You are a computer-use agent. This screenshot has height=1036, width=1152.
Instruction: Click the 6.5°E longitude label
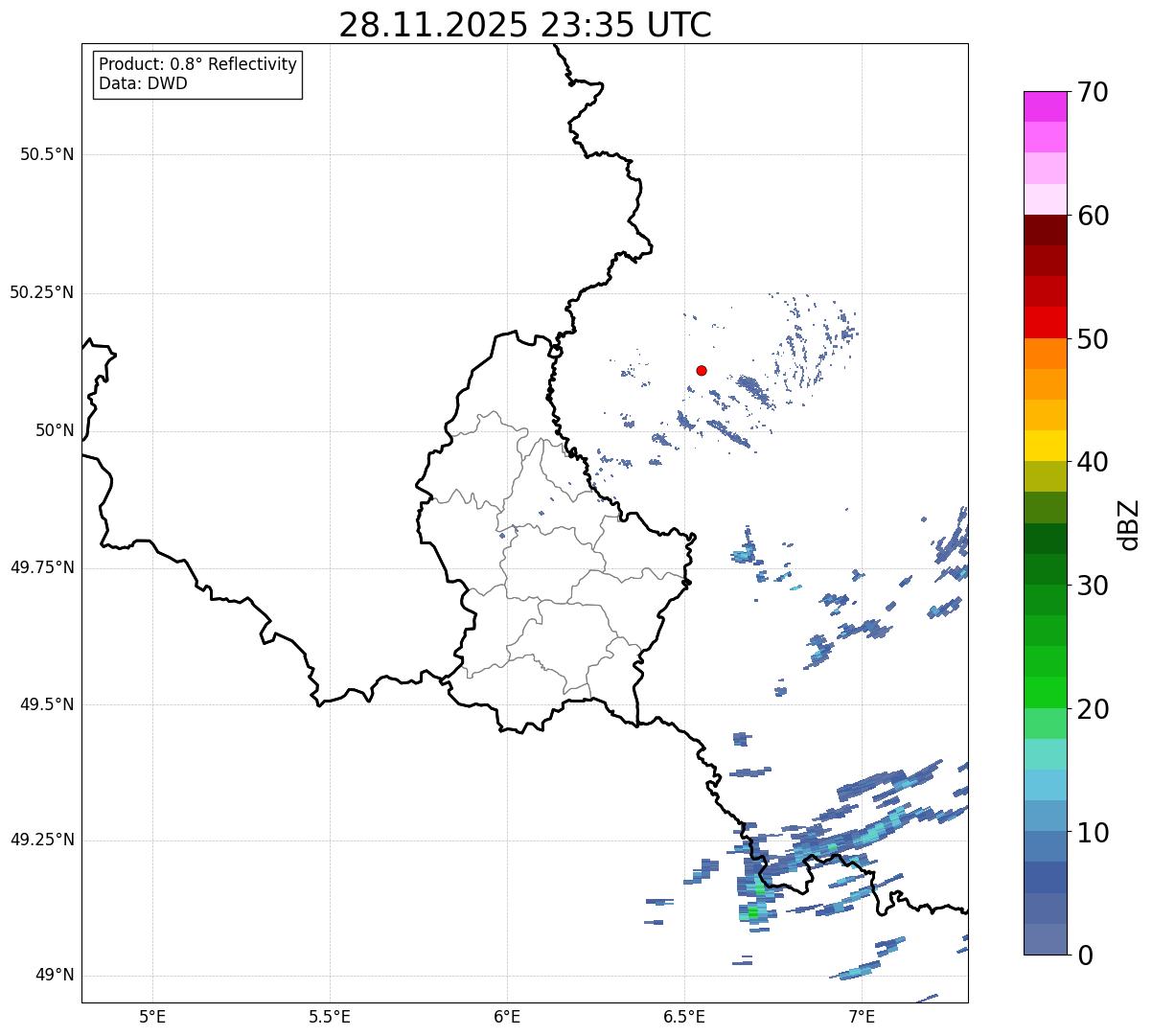click(x=684, y=1016)
